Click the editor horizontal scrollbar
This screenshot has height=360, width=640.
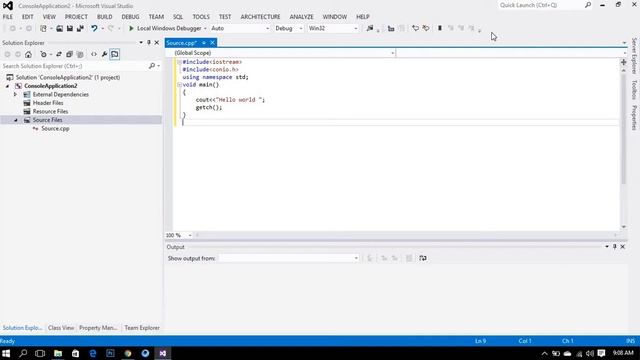coord(406,235)
